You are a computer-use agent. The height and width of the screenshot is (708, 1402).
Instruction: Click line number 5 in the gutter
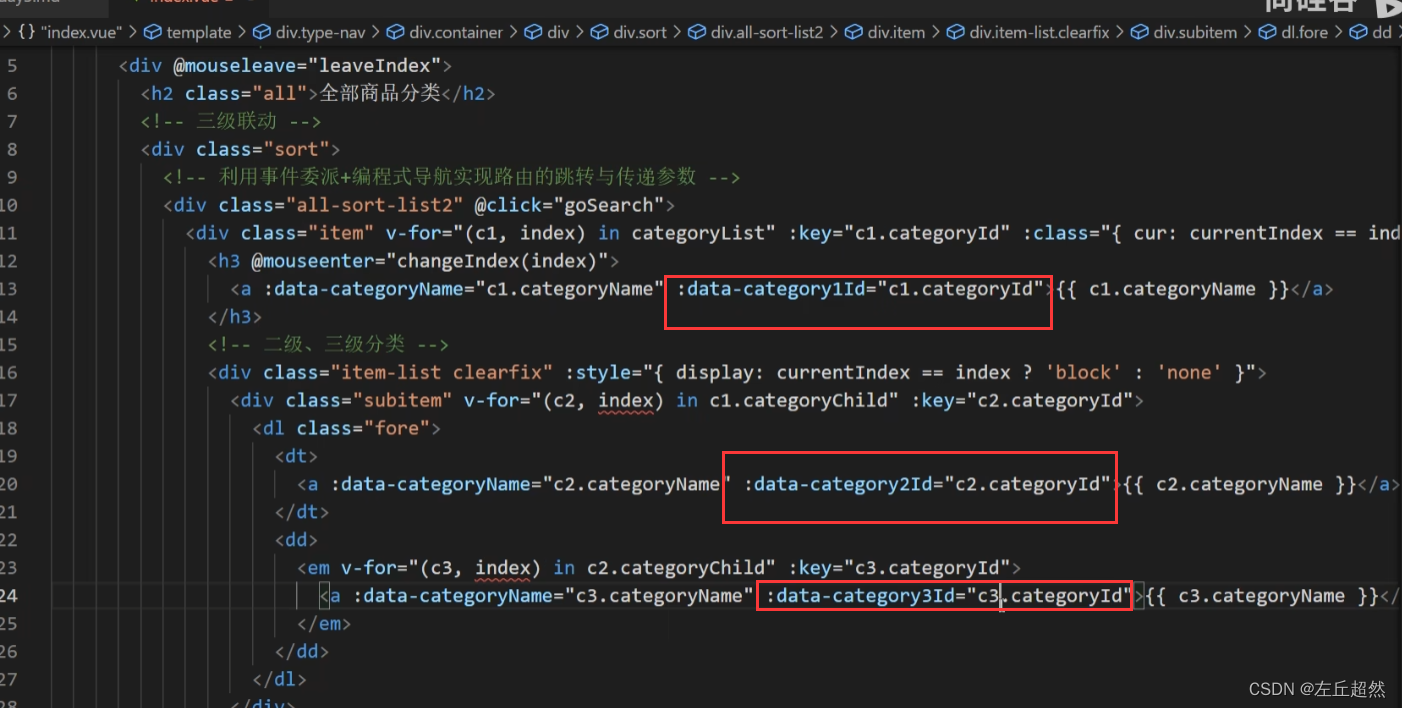tap(12, 66)
